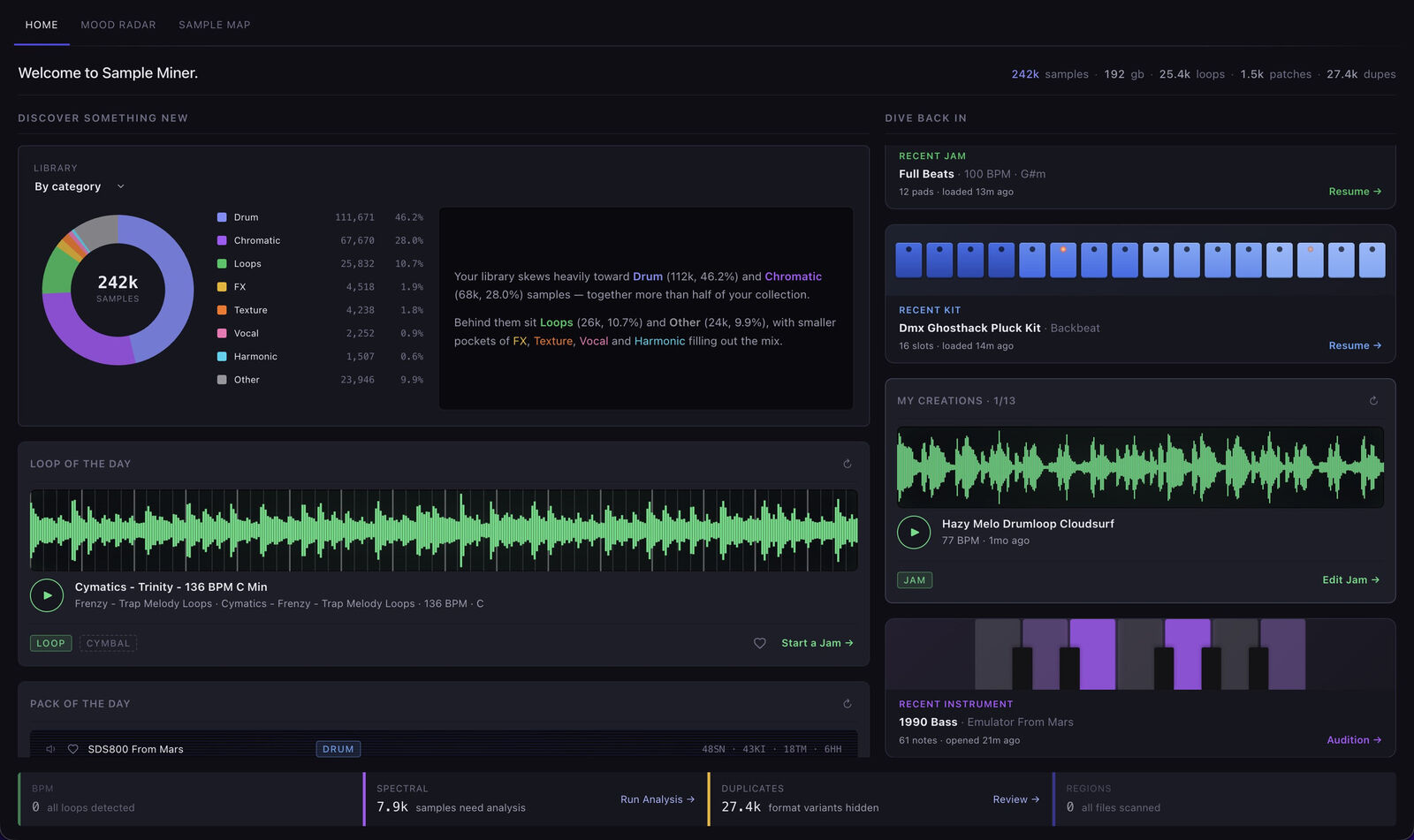Click the LOOP tag

pyautogui.click(x=50, y=643)
